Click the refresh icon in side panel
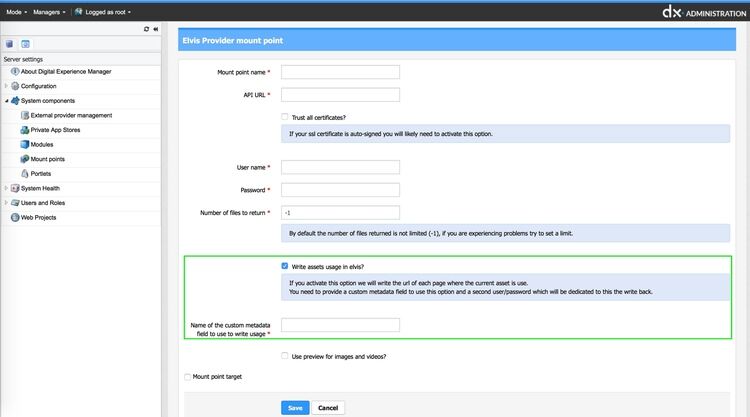Screen dimensions: 750x417 [146, 29]
